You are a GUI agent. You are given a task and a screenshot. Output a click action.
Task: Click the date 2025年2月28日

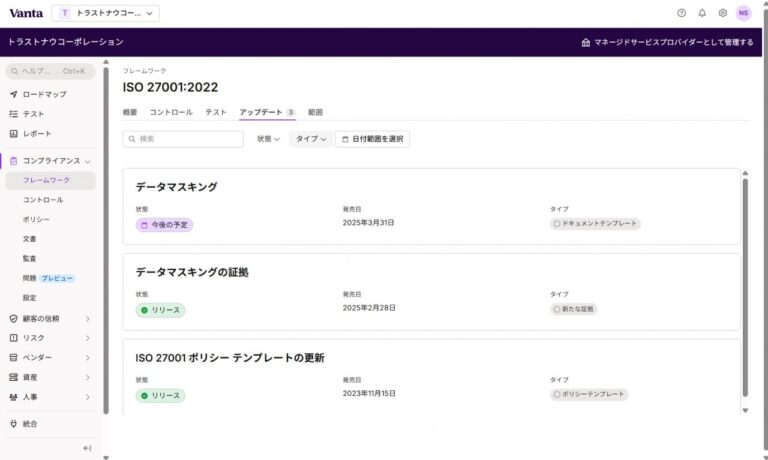(x=369, y=308)
